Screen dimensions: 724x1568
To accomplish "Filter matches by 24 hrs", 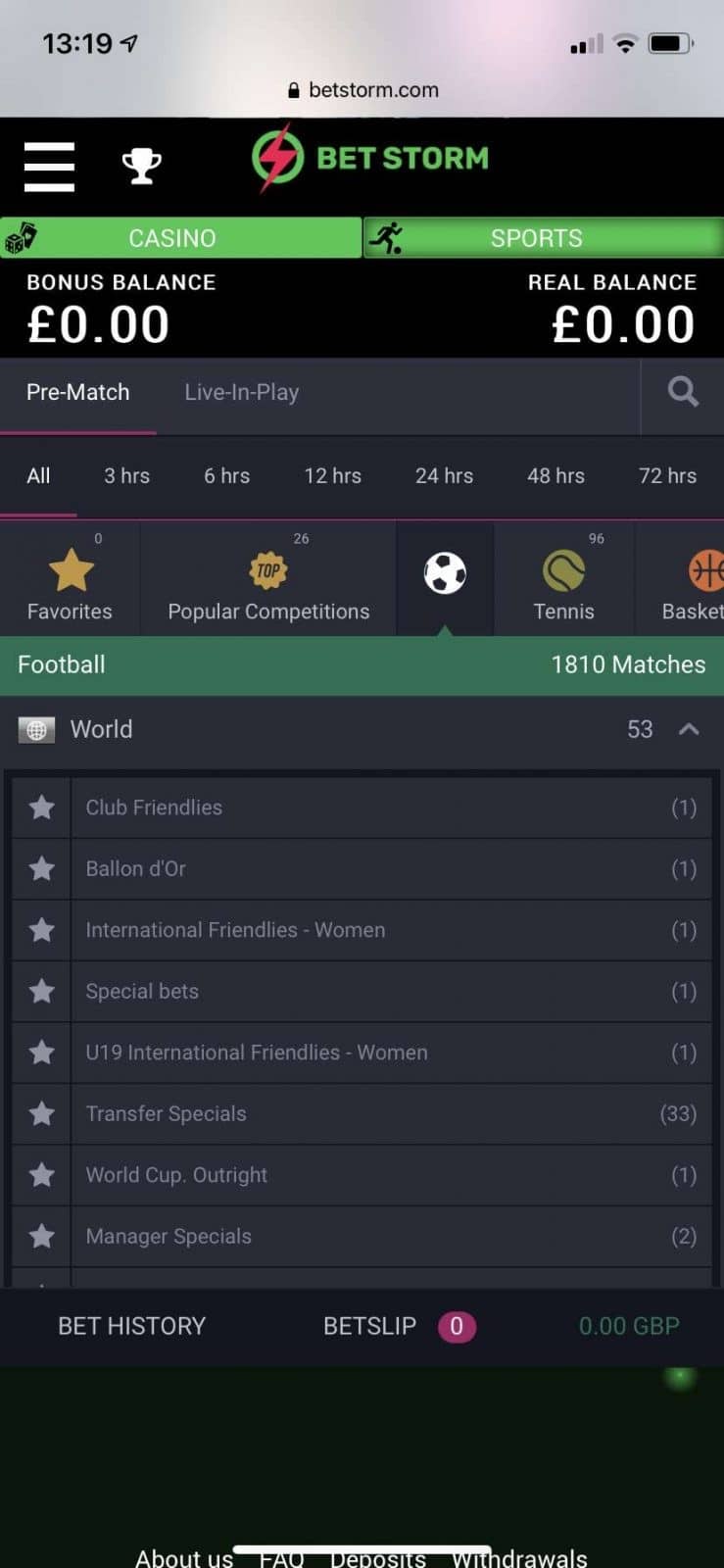I will pyautogui.click(x=444, y=476).
